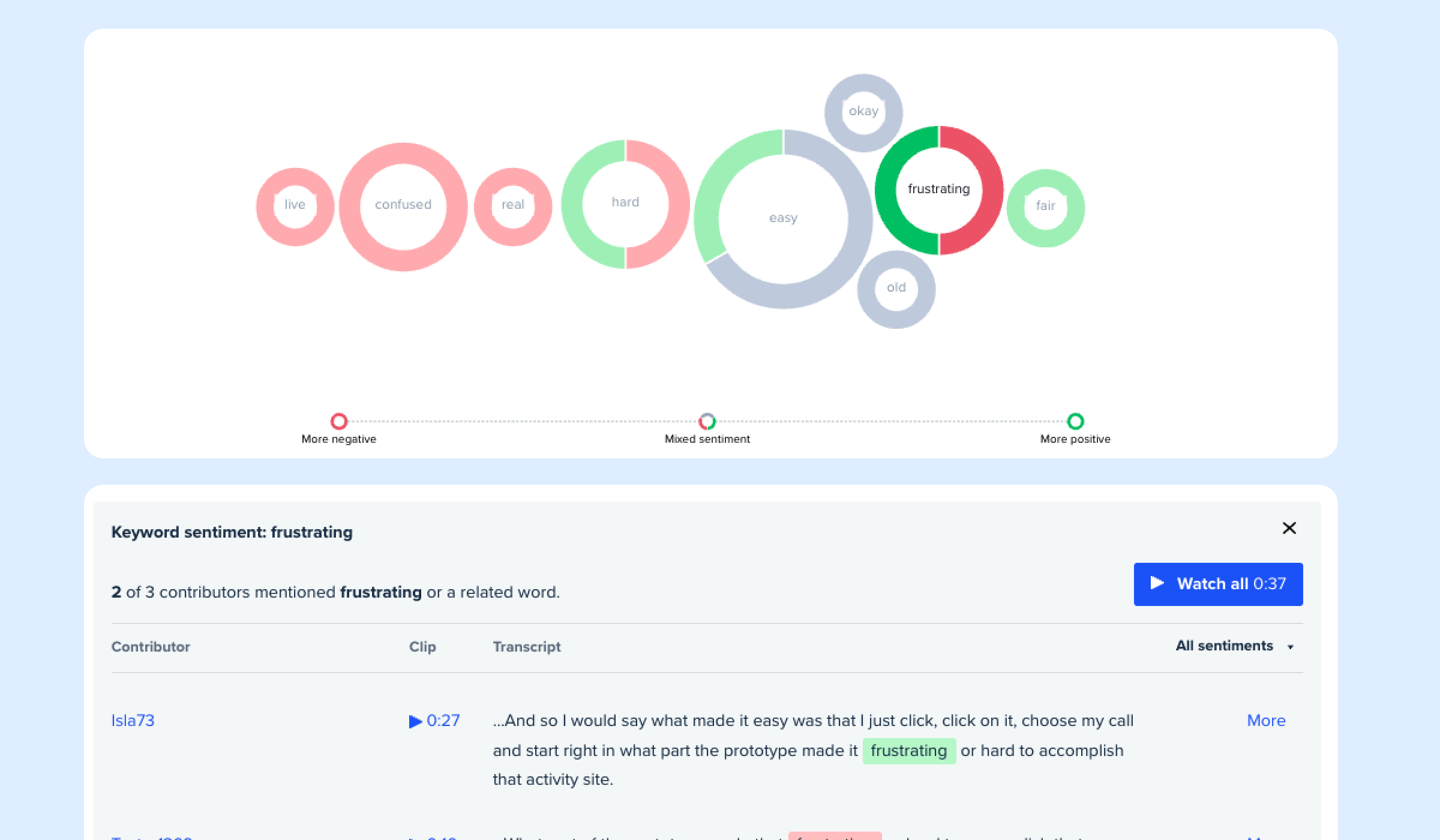Select the 'frustrating' sentiment donut
Viewport: 1440px width, 840px height.
click(938, 189)
